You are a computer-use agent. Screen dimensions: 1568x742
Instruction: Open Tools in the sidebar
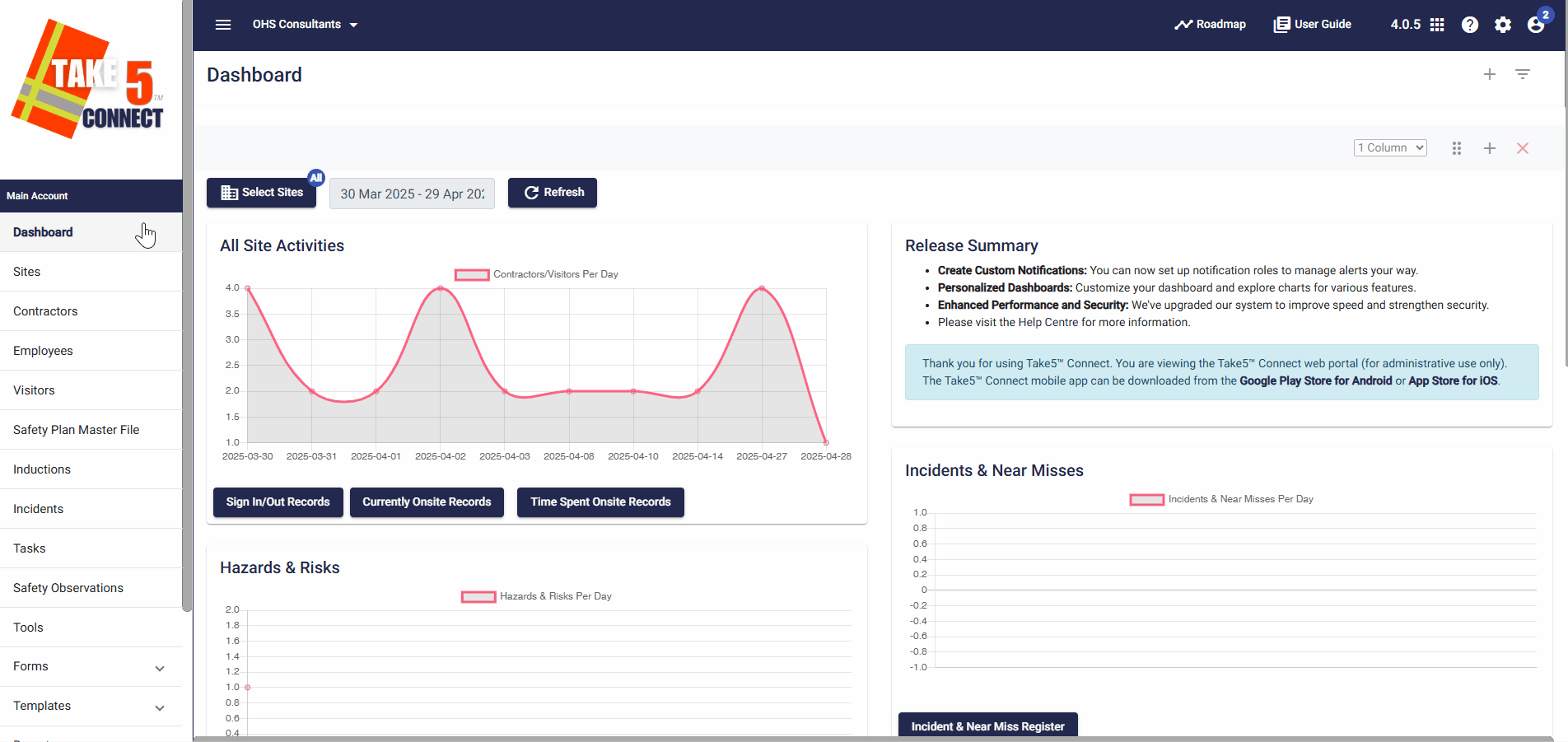pos(91,628)
